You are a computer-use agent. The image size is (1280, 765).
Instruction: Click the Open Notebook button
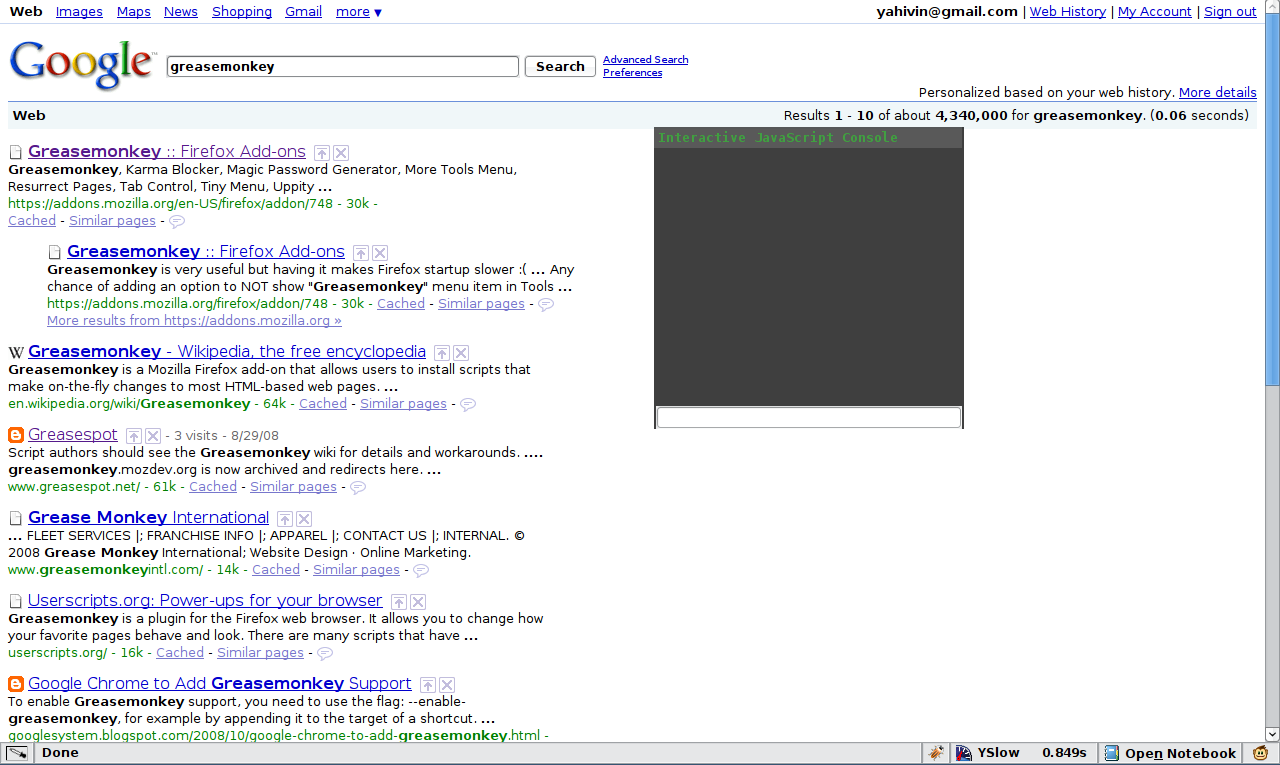pos(1169,753)
